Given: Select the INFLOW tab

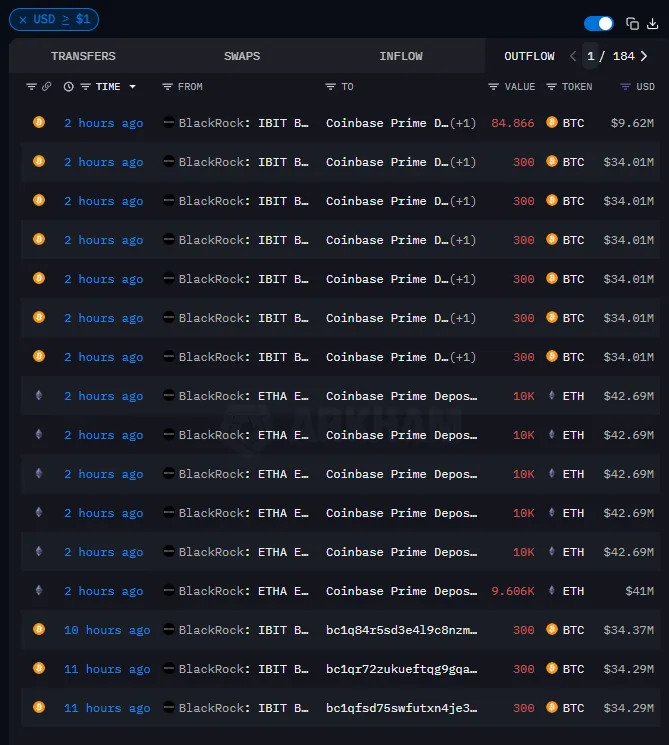Looking at the screenshot, I should click(400, 56).
